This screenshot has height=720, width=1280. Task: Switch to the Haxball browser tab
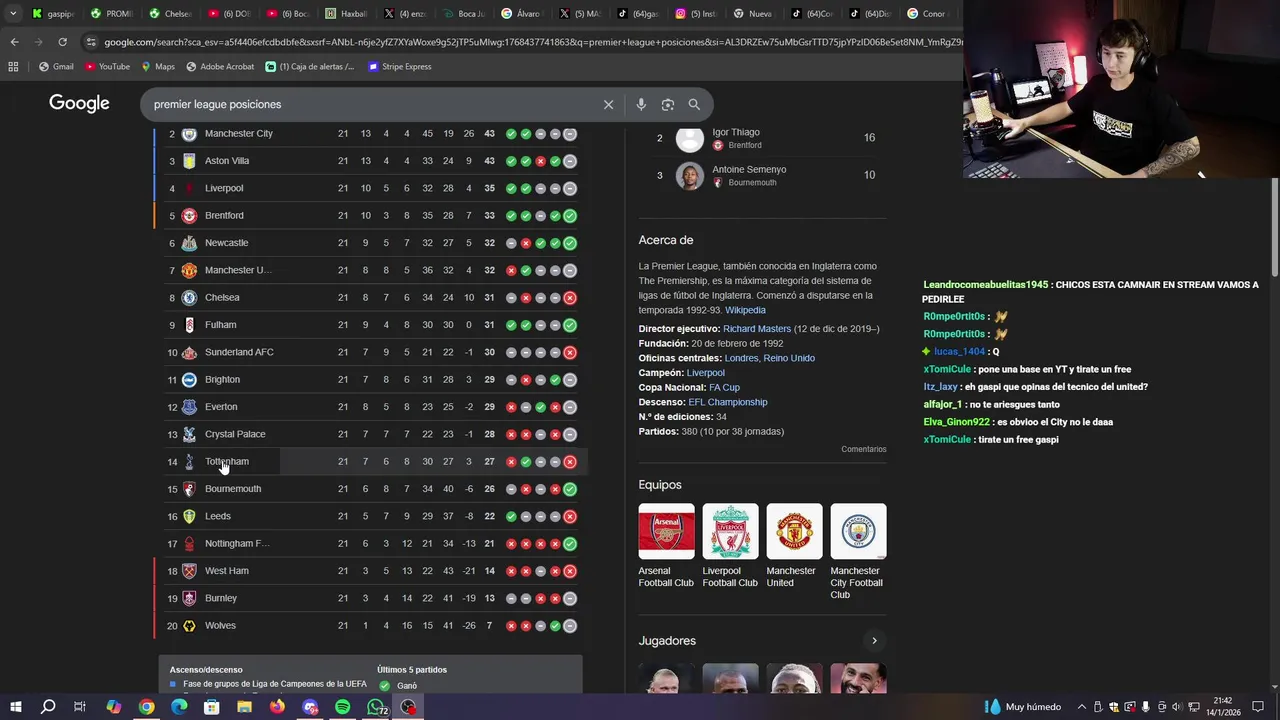pos(347,14)
